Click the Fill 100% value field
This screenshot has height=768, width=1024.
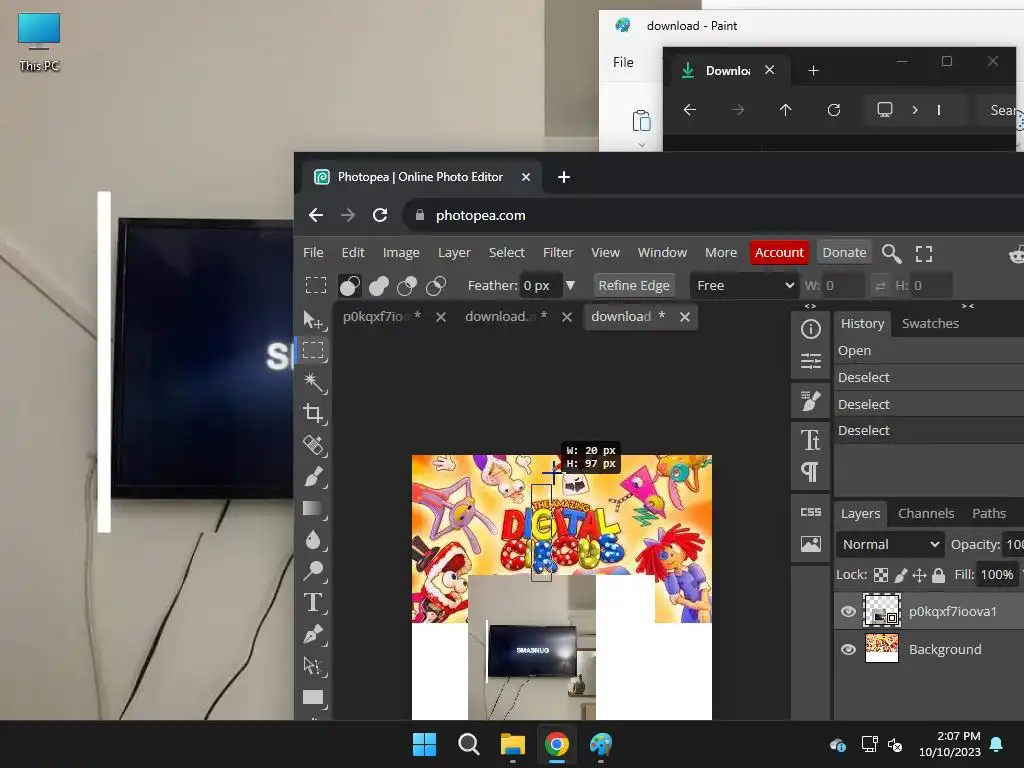(997, 575)
